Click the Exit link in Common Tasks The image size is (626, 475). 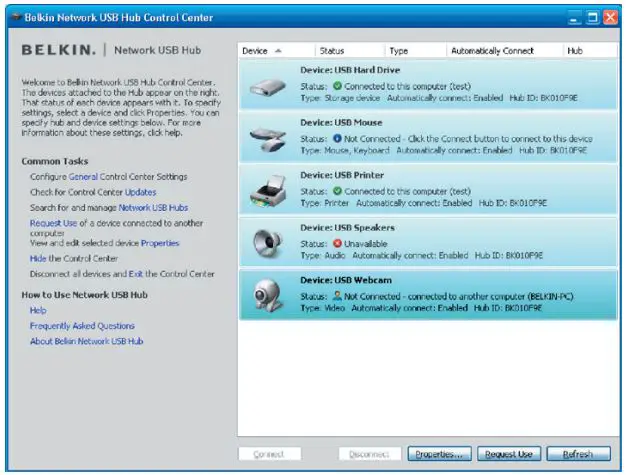click(x=136, y=274)
